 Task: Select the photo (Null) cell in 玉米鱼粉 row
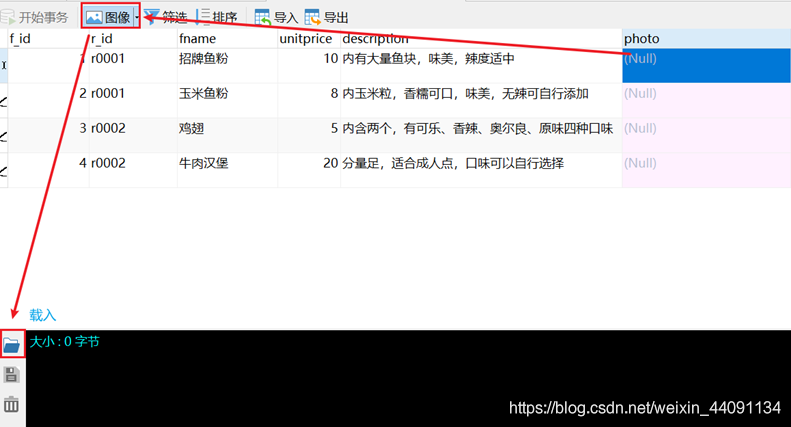click(x=706, y=100)
